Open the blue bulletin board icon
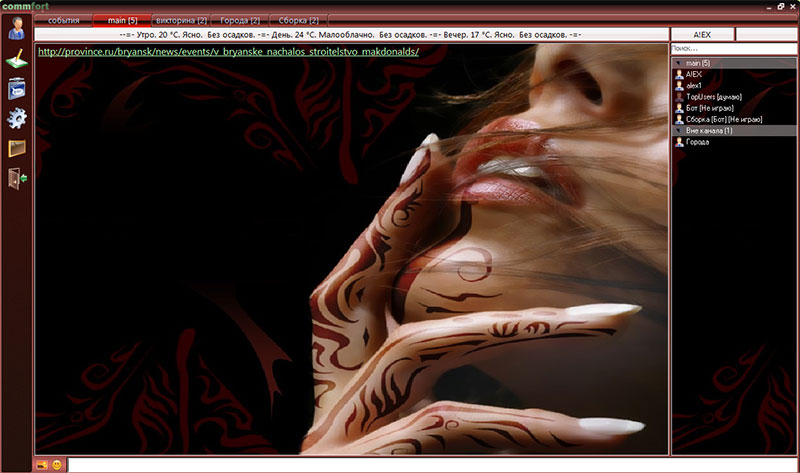This screenshot has width=800, height=473. click(x=16, y=89)
